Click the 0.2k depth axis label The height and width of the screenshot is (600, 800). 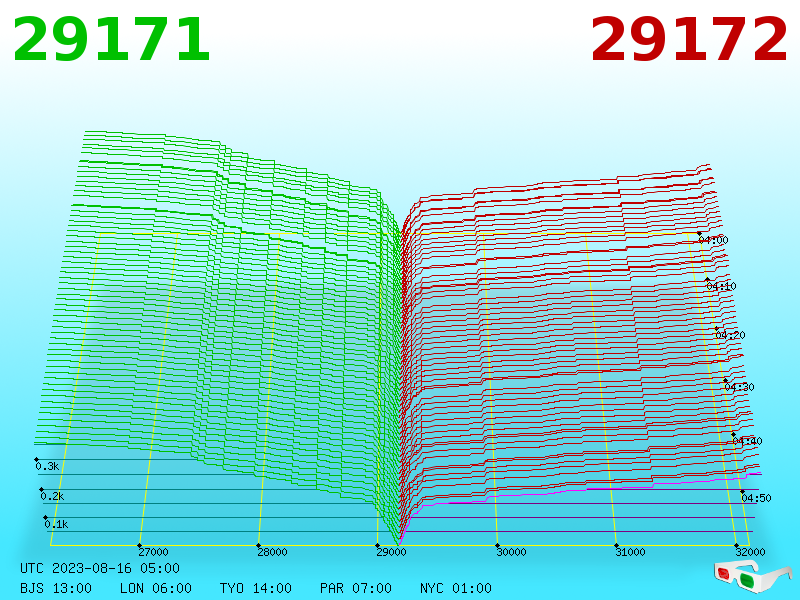tap(52, 496)
